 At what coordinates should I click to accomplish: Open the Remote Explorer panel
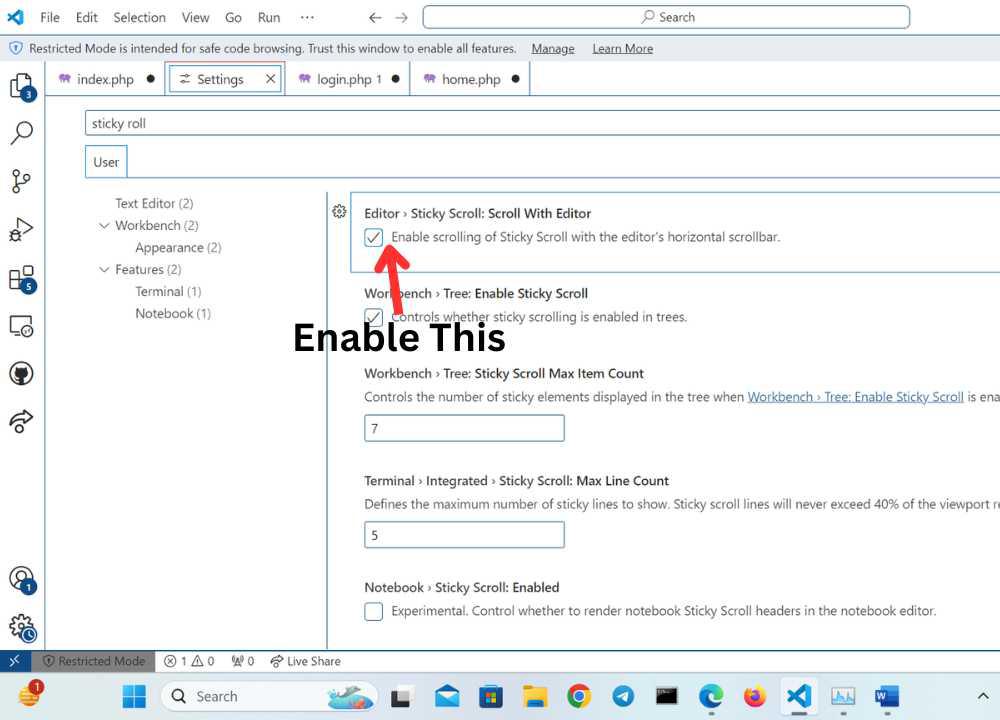point(22,324)
